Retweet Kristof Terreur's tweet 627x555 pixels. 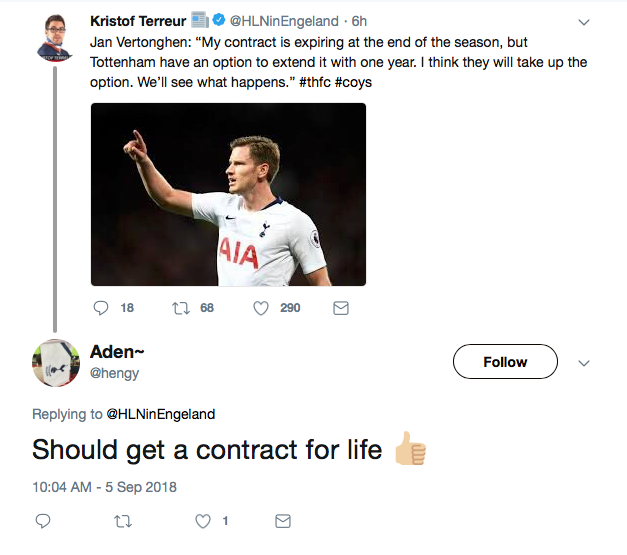pos(181,308)
